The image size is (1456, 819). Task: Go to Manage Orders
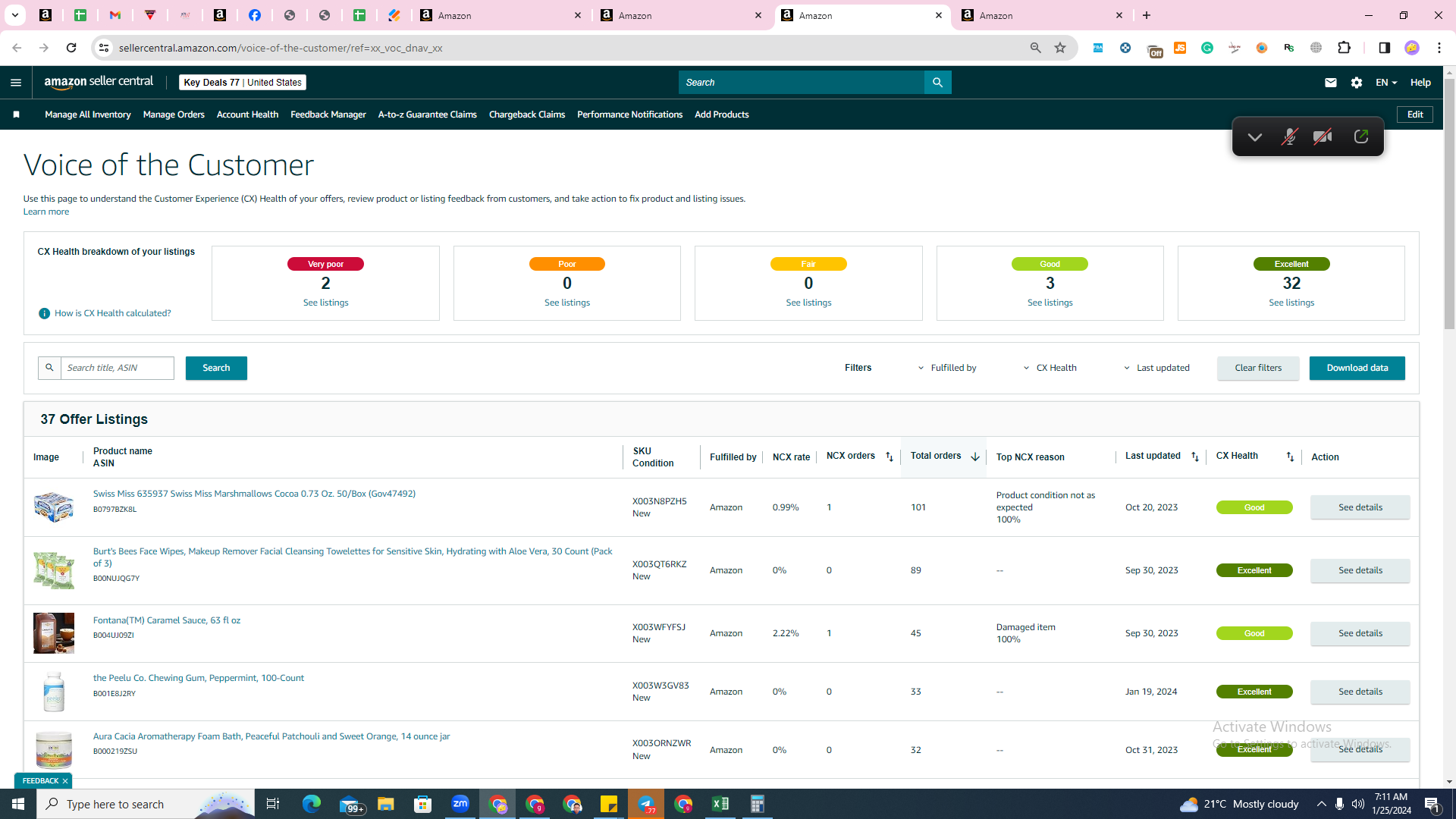point(174,115)
